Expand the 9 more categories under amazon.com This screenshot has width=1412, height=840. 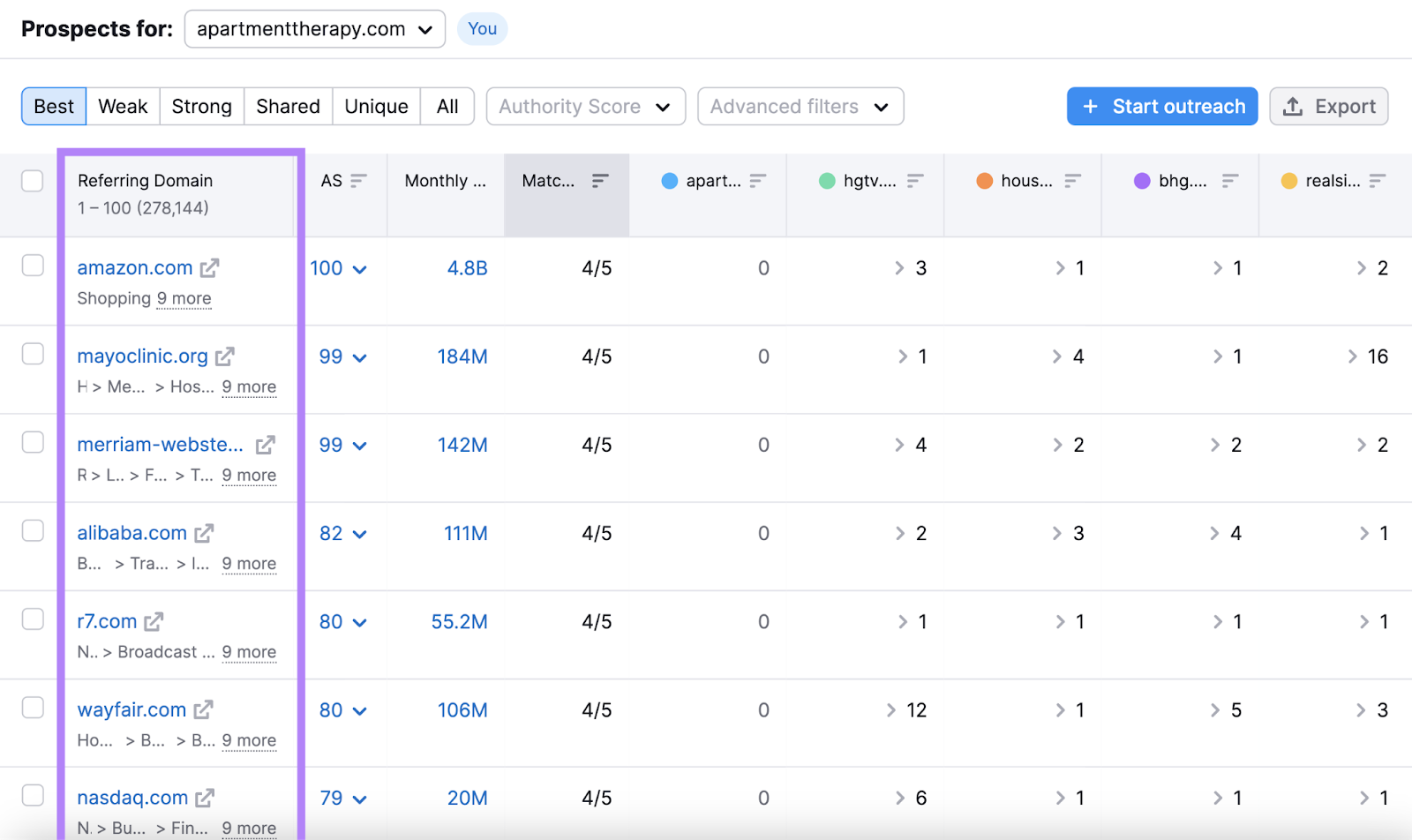(184, 298)
